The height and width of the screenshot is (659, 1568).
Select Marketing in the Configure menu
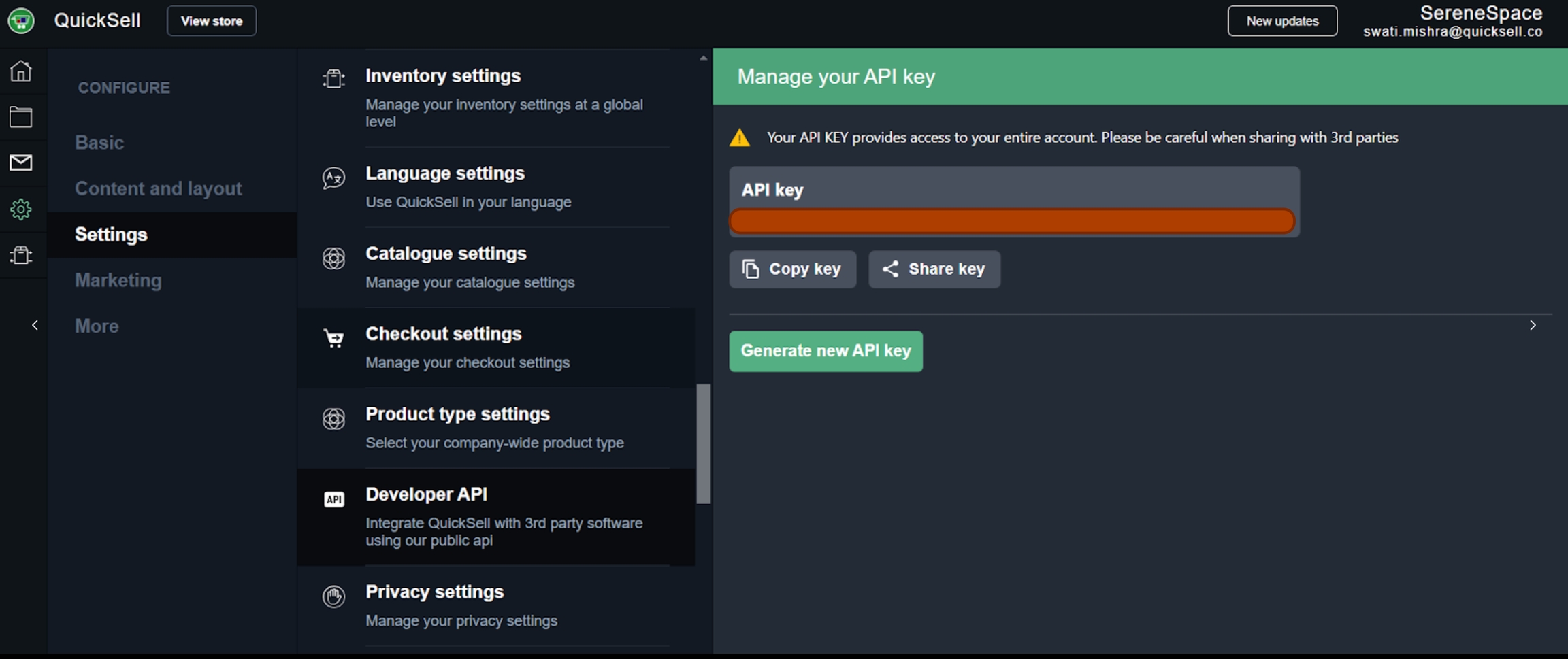(x=118, y=280)
